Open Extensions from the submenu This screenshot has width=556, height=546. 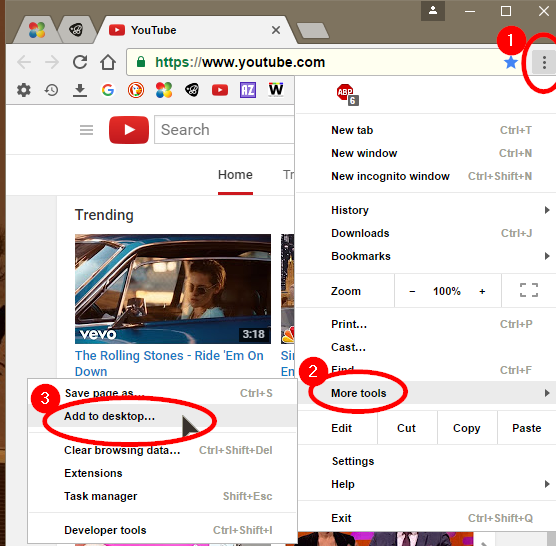(x=162, y=473)
